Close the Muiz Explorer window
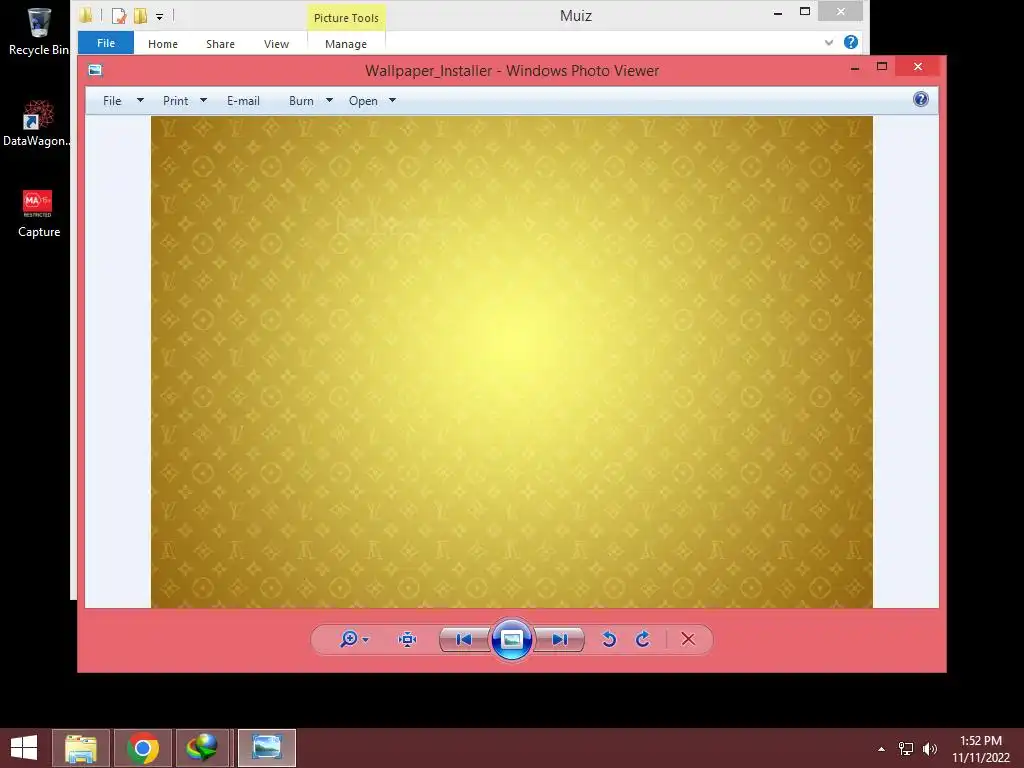The height and width of the screenshot is (768, 1024). 840,12
